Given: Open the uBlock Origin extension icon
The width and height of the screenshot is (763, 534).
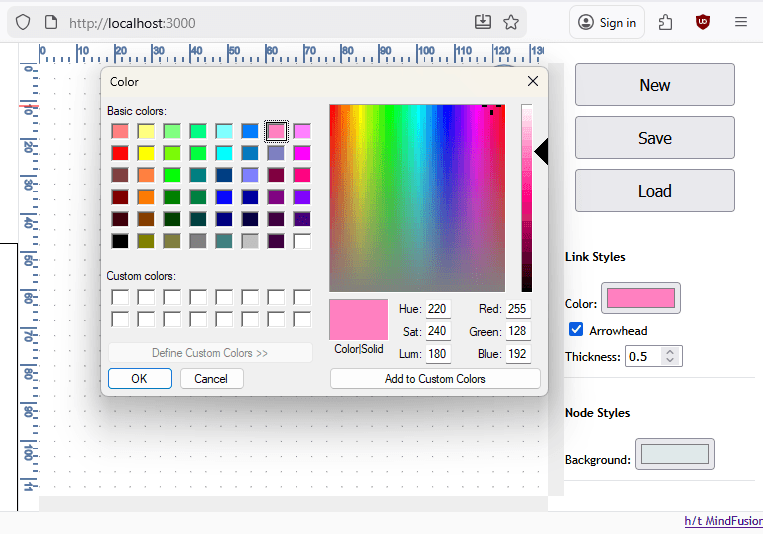Looking at the screenshot, I should [703, 22].
